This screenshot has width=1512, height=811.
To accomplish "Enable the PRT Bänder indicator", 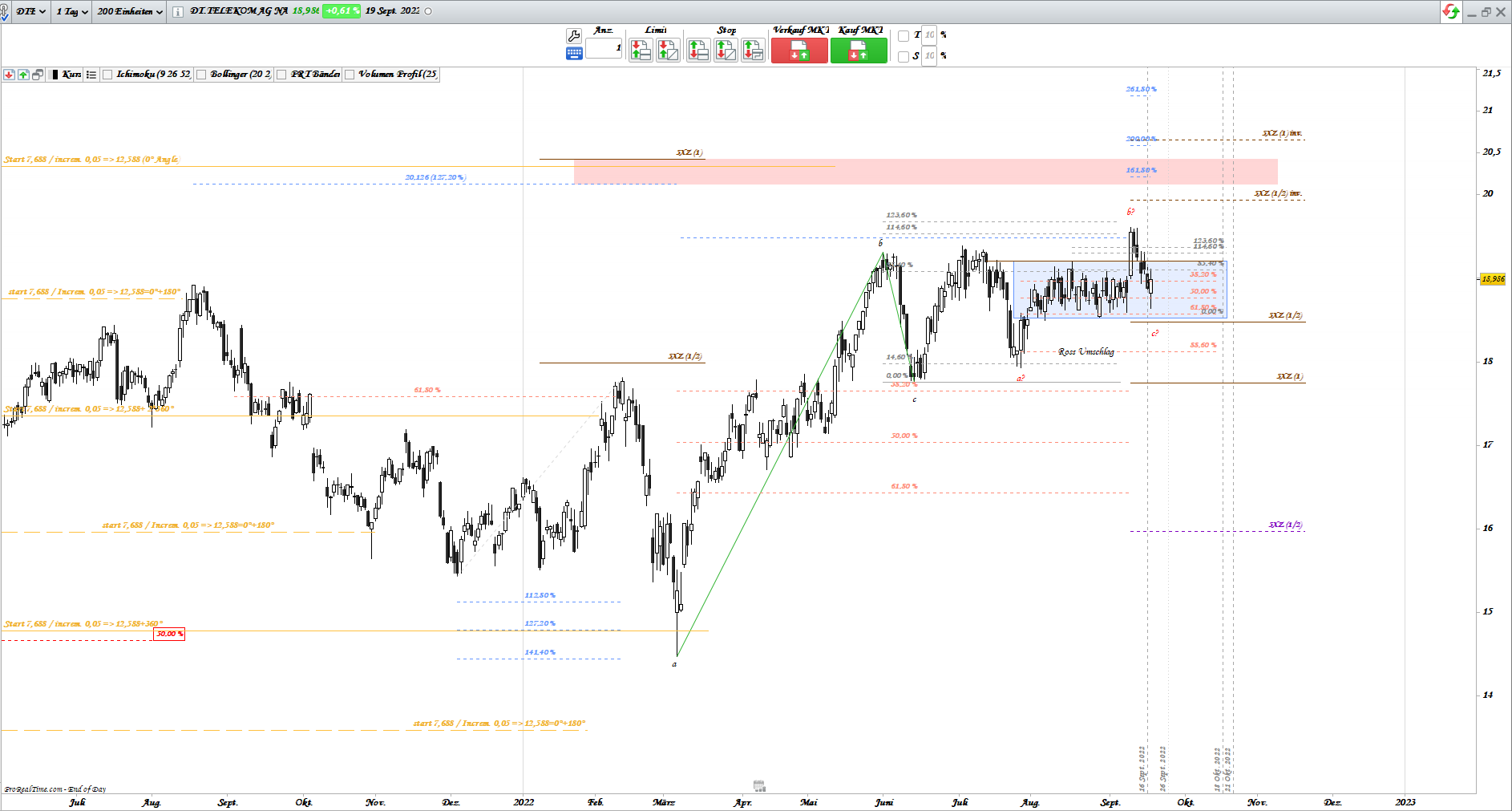I will 281,75.
